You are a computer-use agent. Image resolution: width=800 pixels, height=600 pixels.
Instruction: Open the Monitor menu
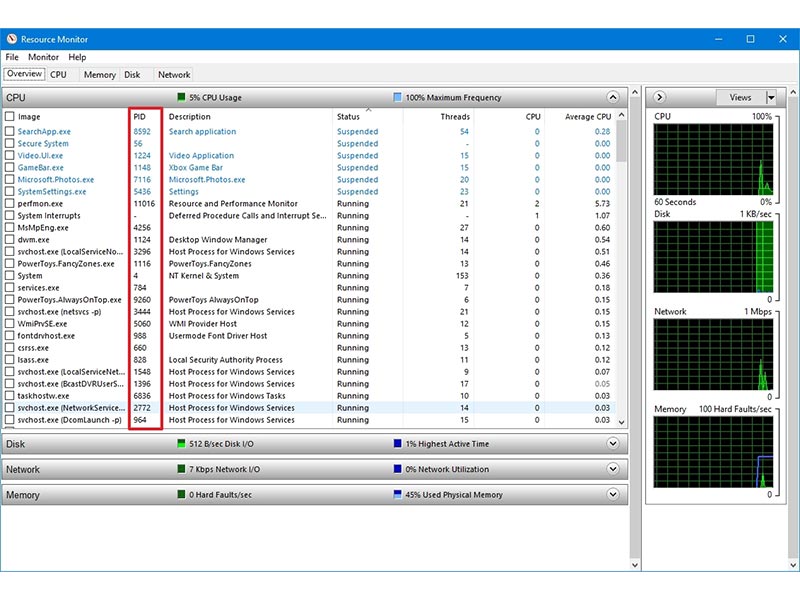click(x=43, y=57)
